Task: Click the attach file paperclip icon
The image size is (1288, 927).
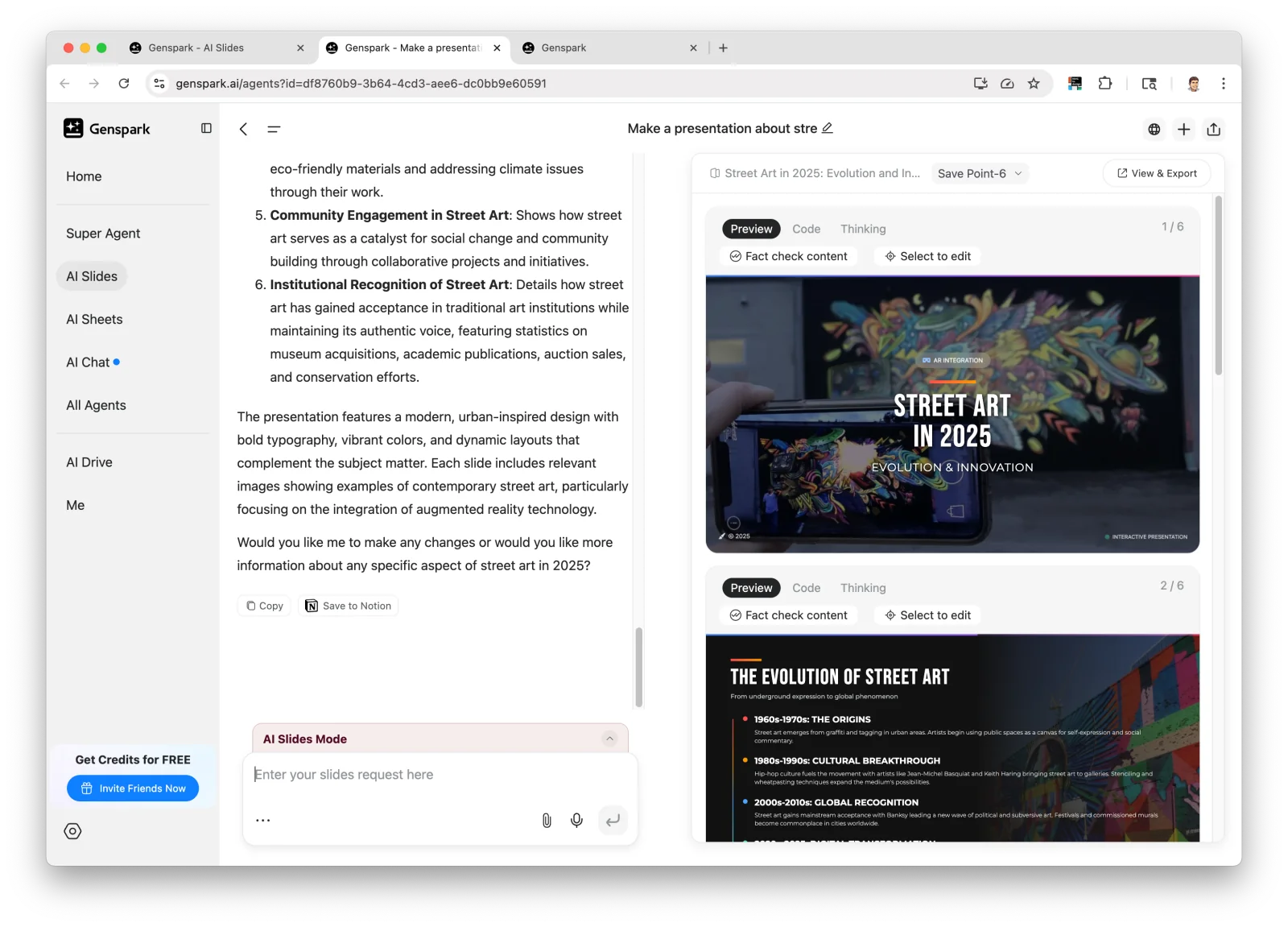Action: coord(547,820)
